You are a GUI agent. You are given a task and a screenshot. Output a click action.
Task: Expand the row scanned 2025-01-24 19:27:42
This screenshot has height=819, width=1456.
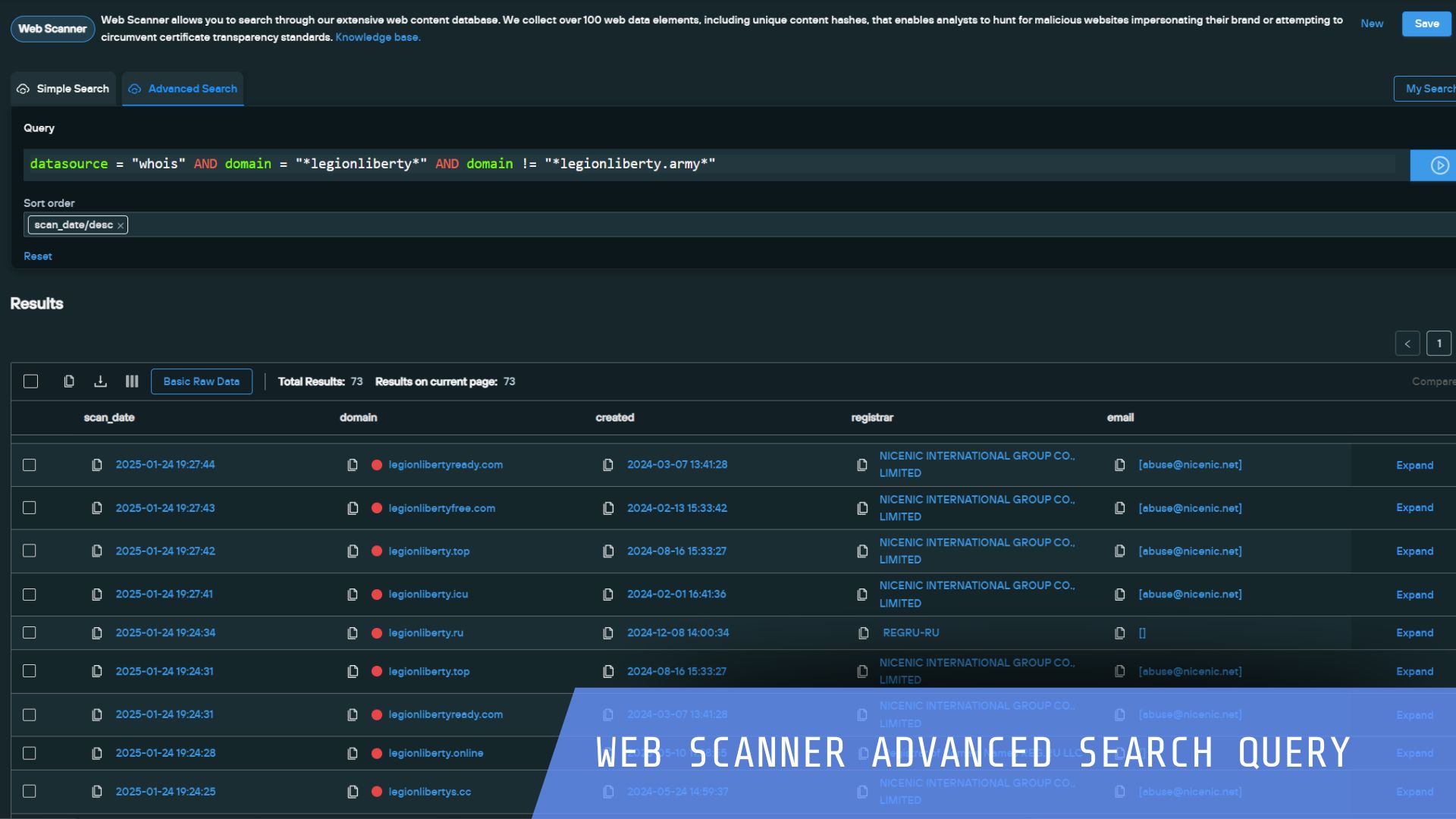click(x=1414, y=551)
